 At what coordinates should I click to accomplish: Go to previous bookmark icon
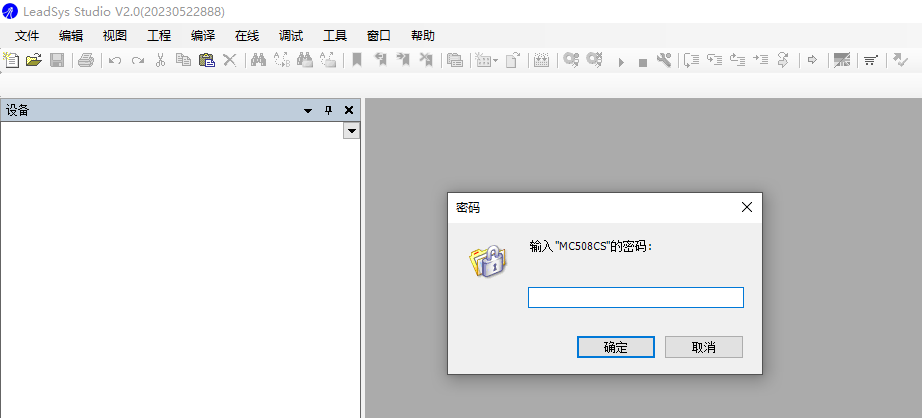coord(381,60)
